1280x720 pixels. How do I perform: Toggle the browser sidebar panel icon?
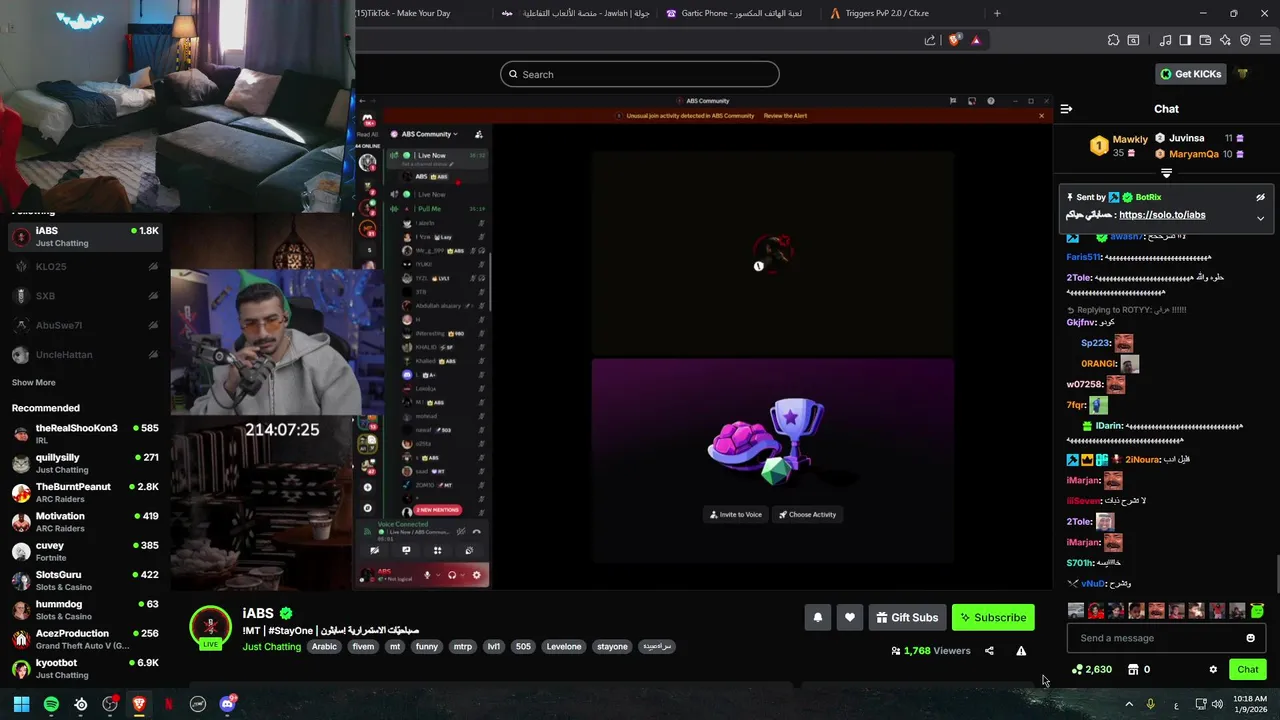tap(1185, 40)
